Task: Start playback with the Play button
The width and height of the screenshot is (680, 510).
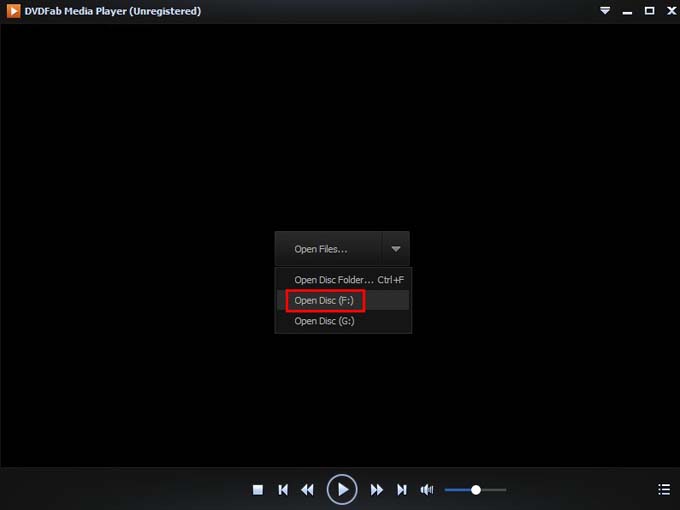Action: click(342, 490)
